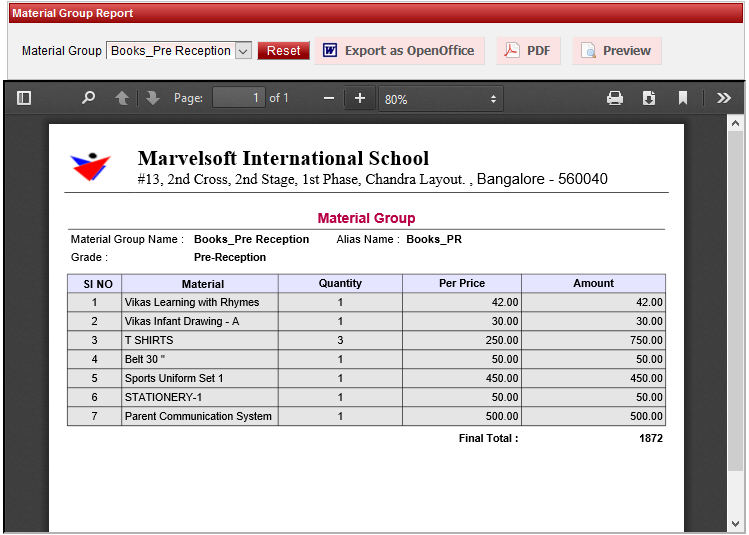Download the PDF document
This screenshot has width=749, height=535.
[x=648, y=98]
